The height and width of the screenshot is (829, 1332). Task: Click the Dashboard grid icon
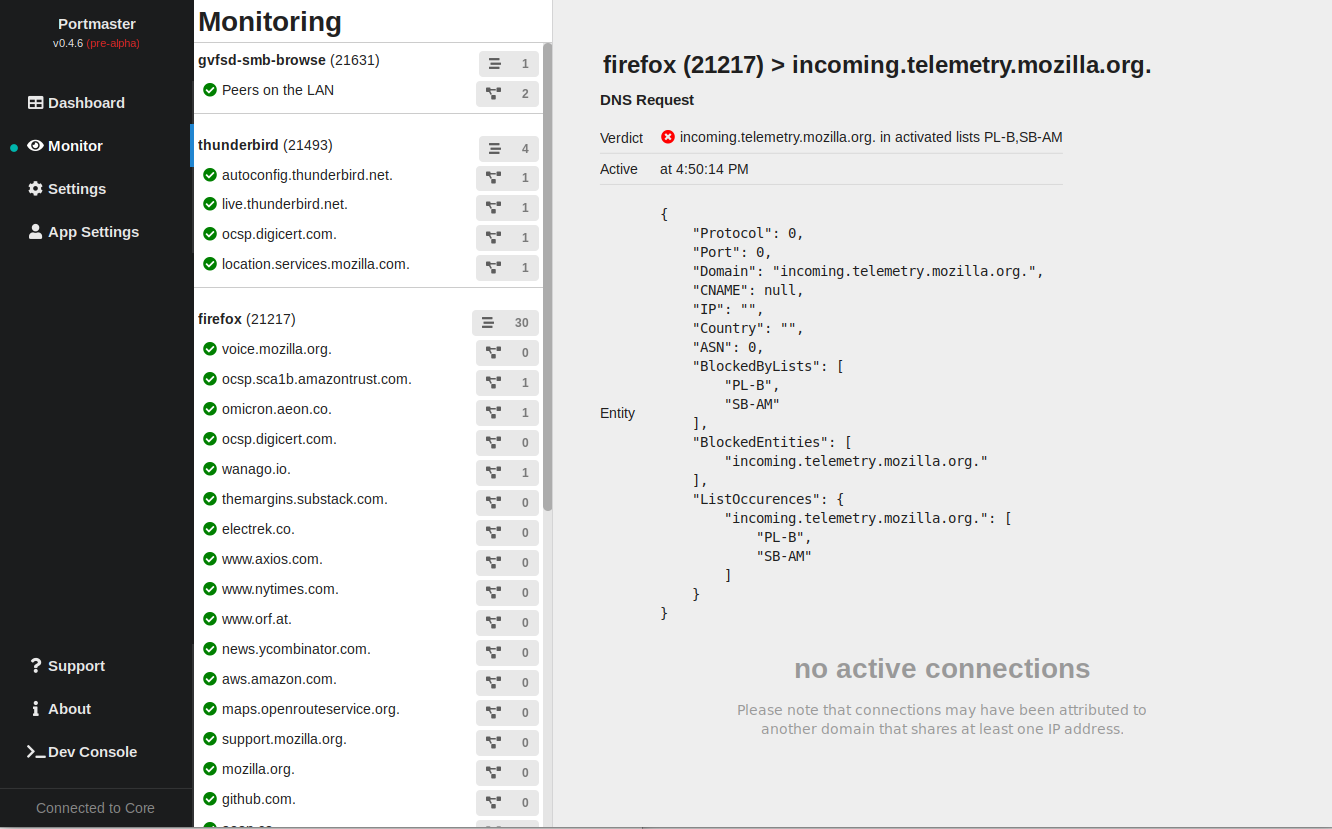(x=35, y=103)
